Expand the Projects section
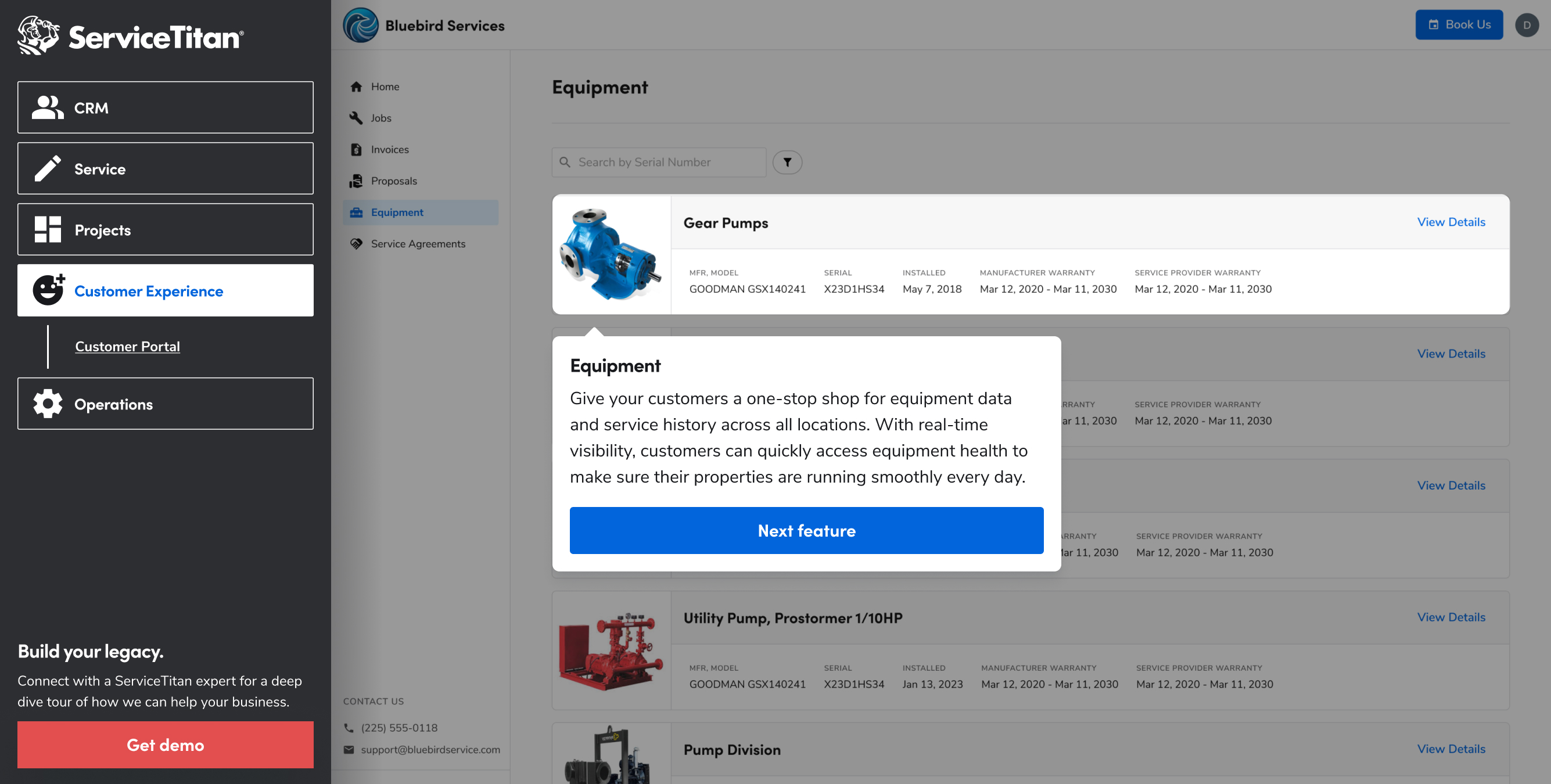The image size is (1551, 784). (x=165, y=229)
